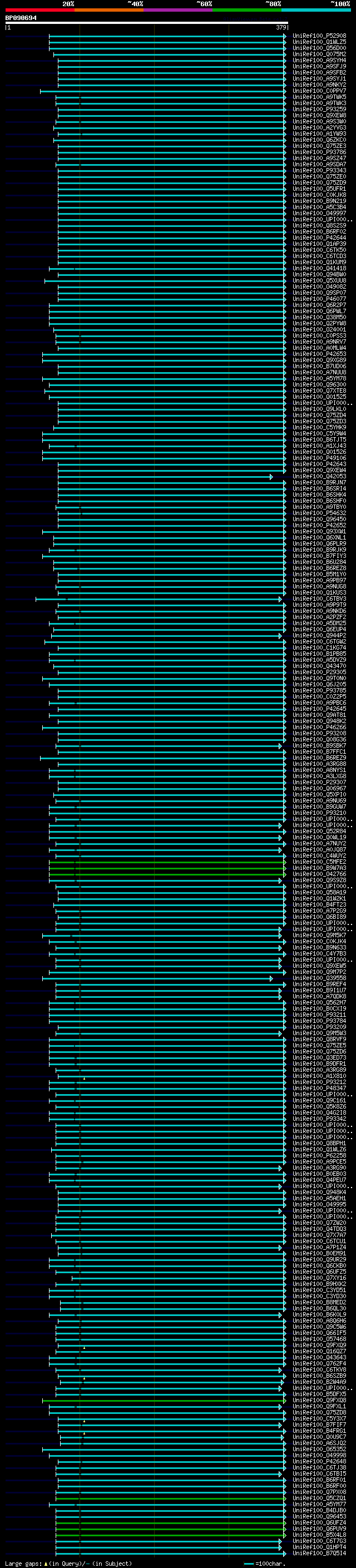Click the query name BP090694
The width and height of the screenshot is (356, 1568).
tap(21, 18)
